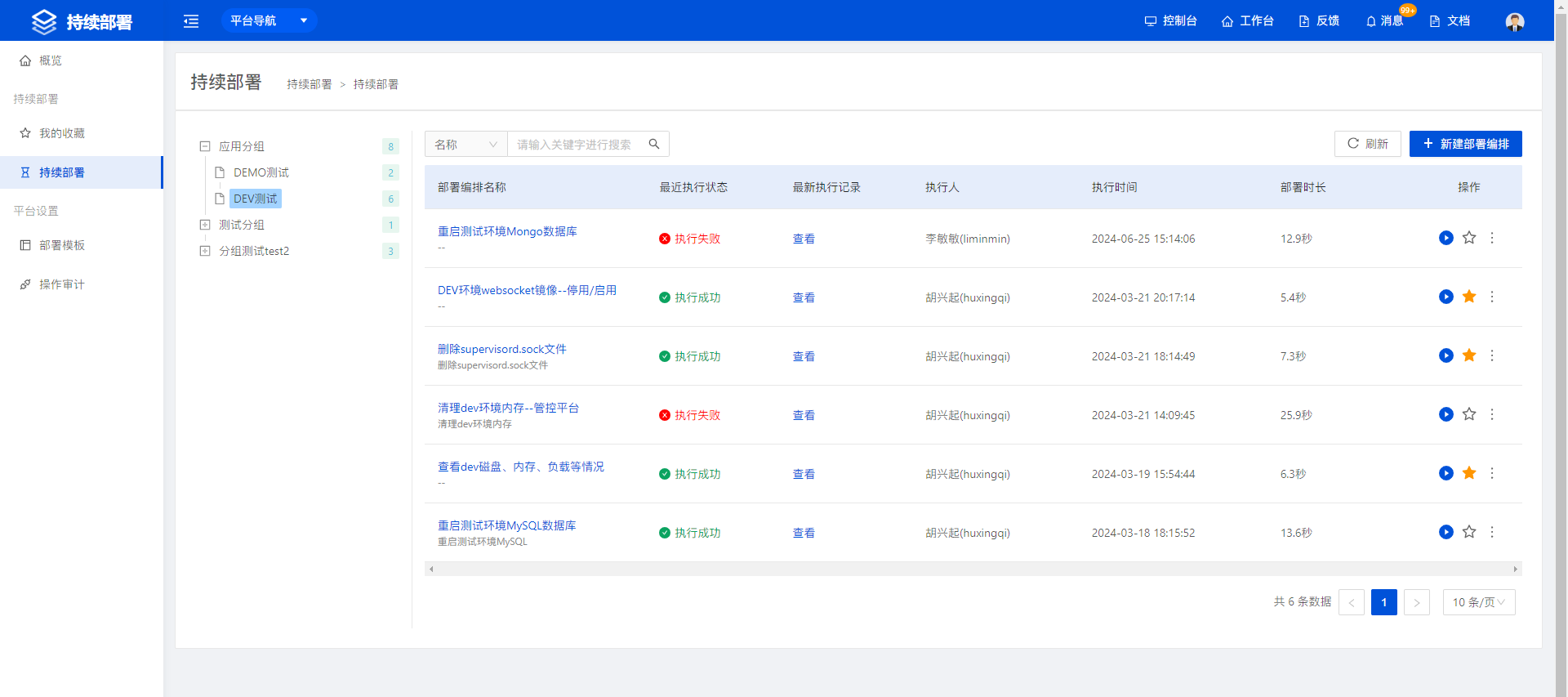Select 持续部署 in the sidebar
This screenshot has width=1568, height=697.
pos(82,172)
